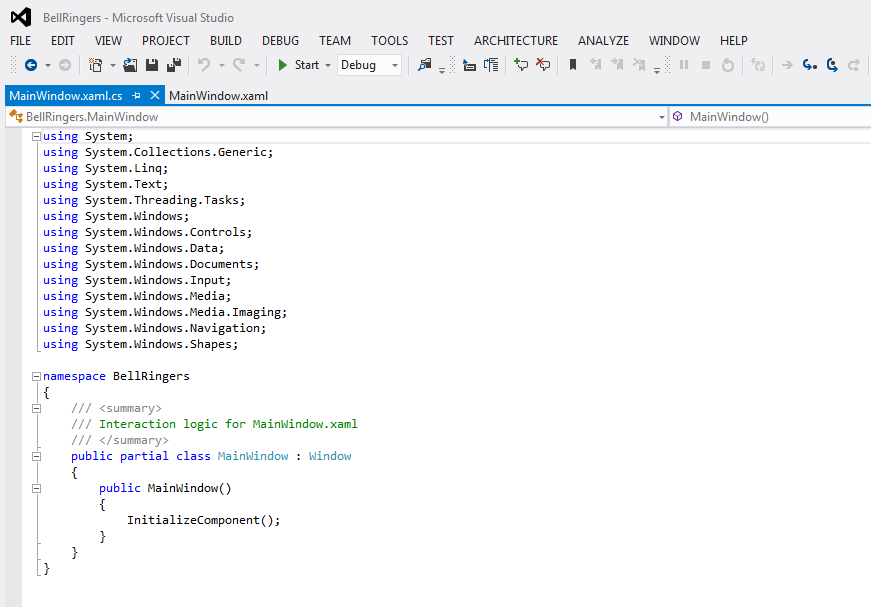871x607 pixels.
Task: Click the Undo arrow icon
Action: pyautogui.click(x=204, y=65)
